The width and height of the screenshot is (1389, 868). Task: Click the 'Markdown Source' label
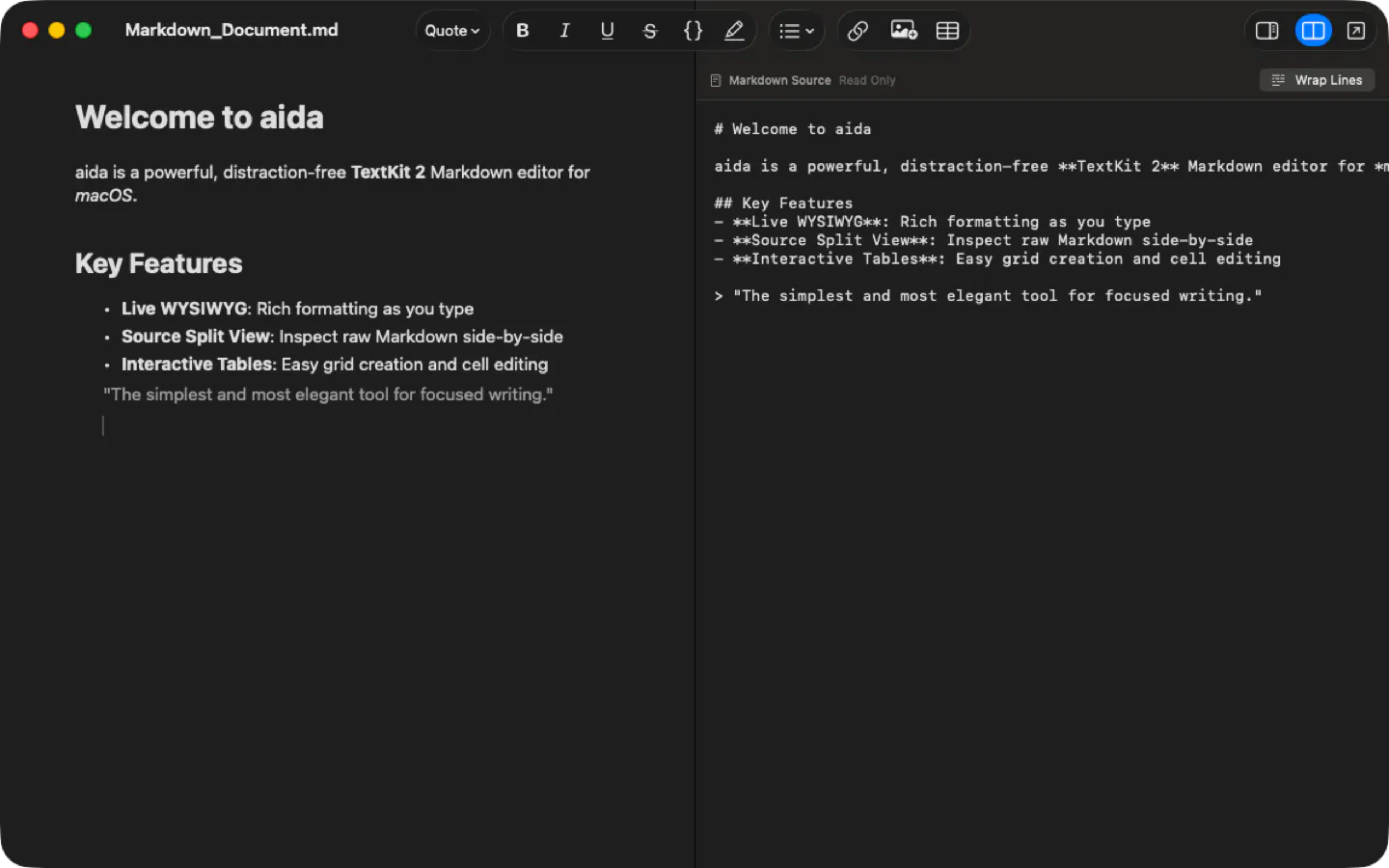coord(779,81)
